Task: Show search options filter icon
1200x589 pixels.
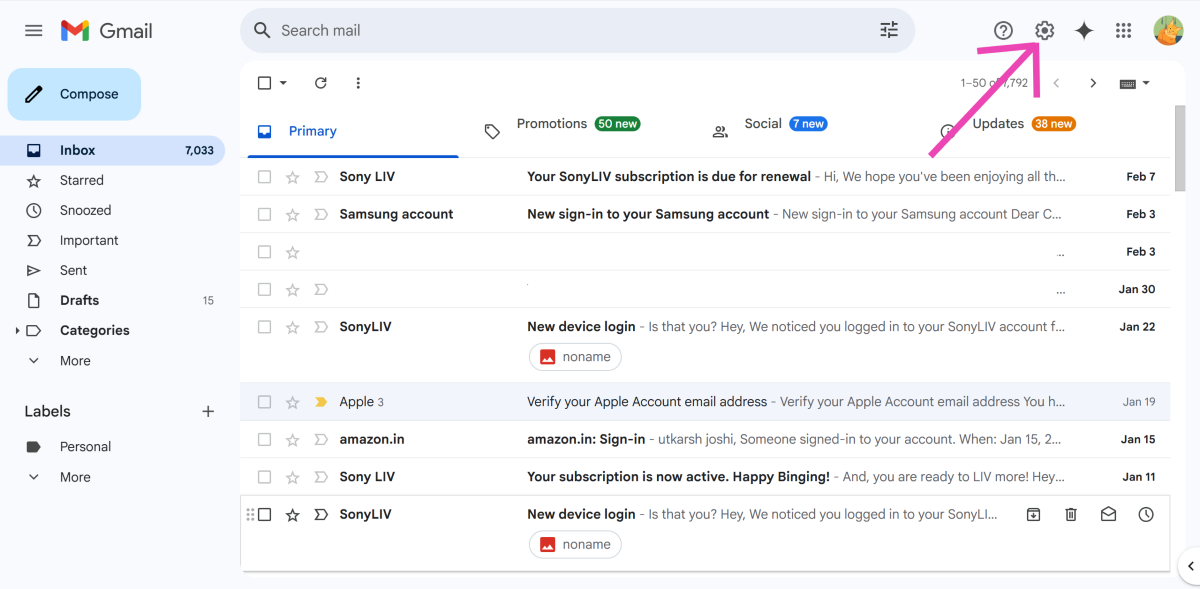Action: (889, 30)
